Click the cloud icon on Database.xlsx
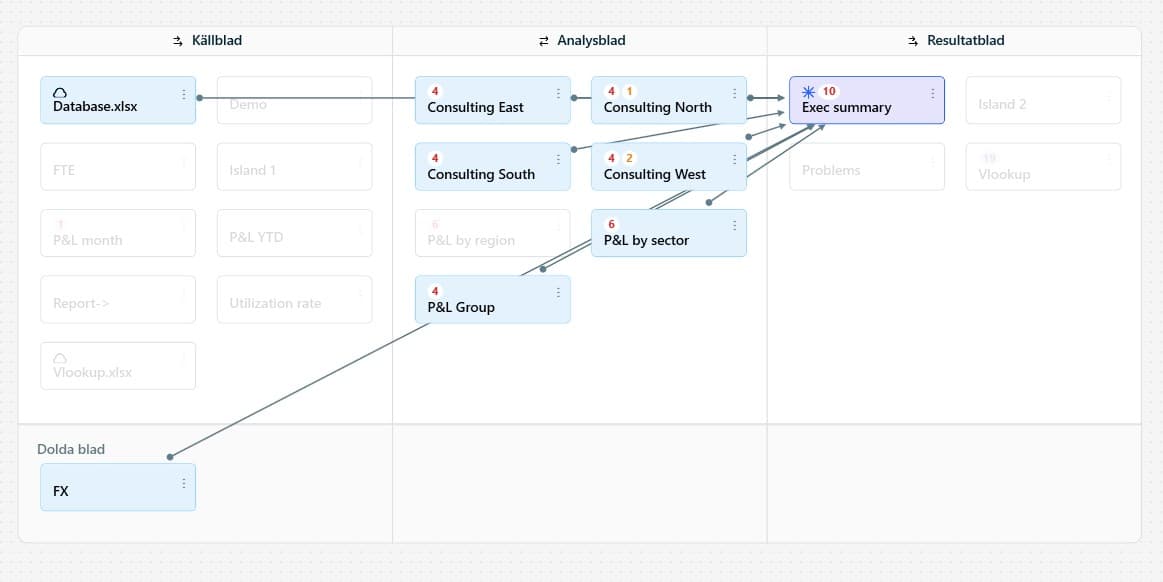Image resolution: width=1163 pixels, height=582 pixels. click(60, 92)
